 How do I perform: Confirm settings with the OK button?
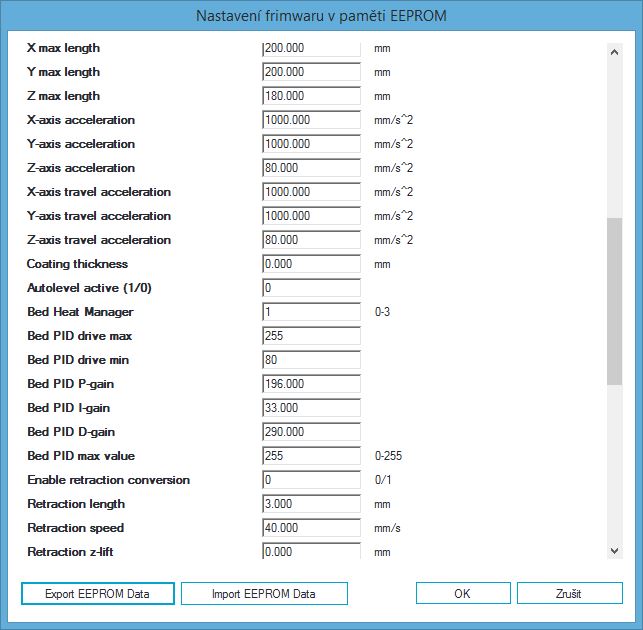pyautogui.click(x=462, y=593)
